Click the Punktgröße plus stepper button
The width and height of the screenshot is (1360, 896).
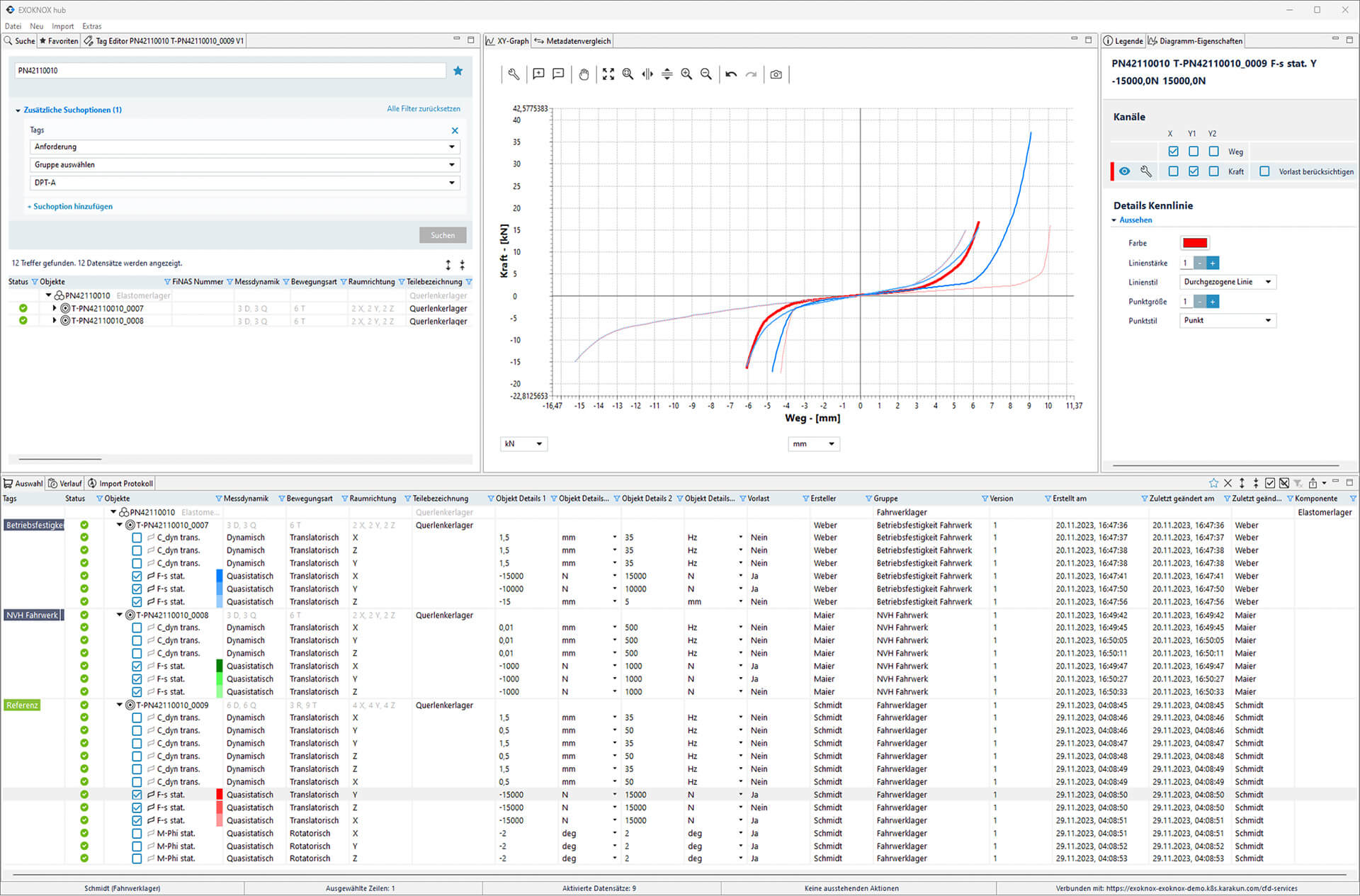pos(1213,301)
